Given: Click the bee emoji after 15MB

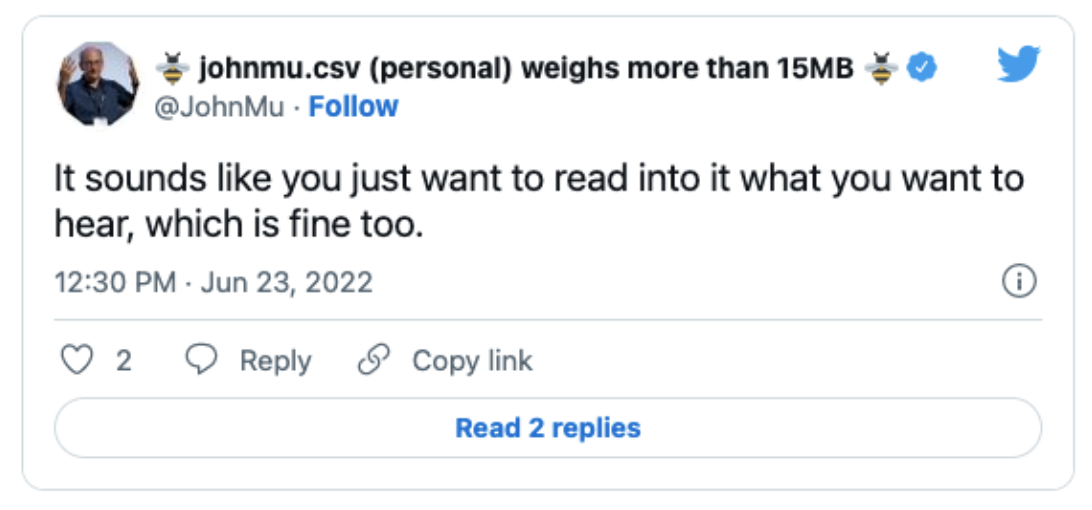Looking at the screenshot, I should point(882,69).
